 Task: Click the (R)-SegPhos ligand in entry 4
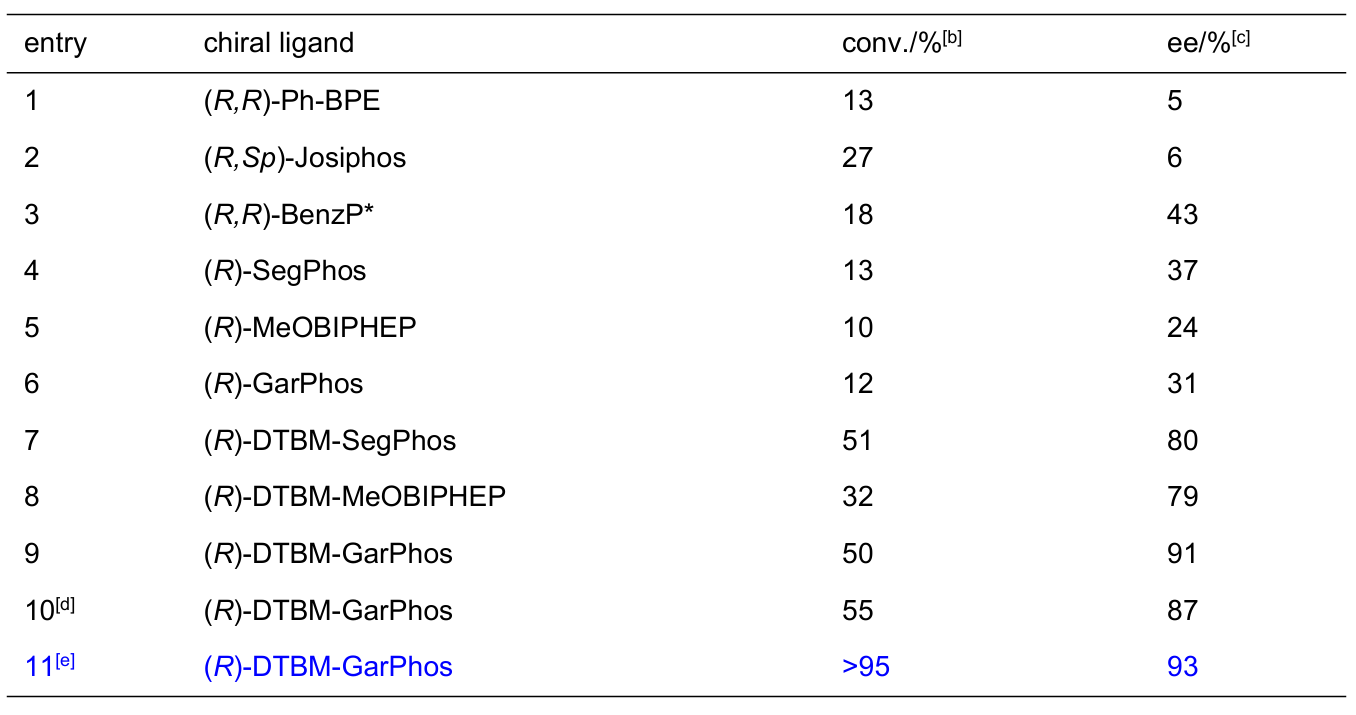[284, 271]
